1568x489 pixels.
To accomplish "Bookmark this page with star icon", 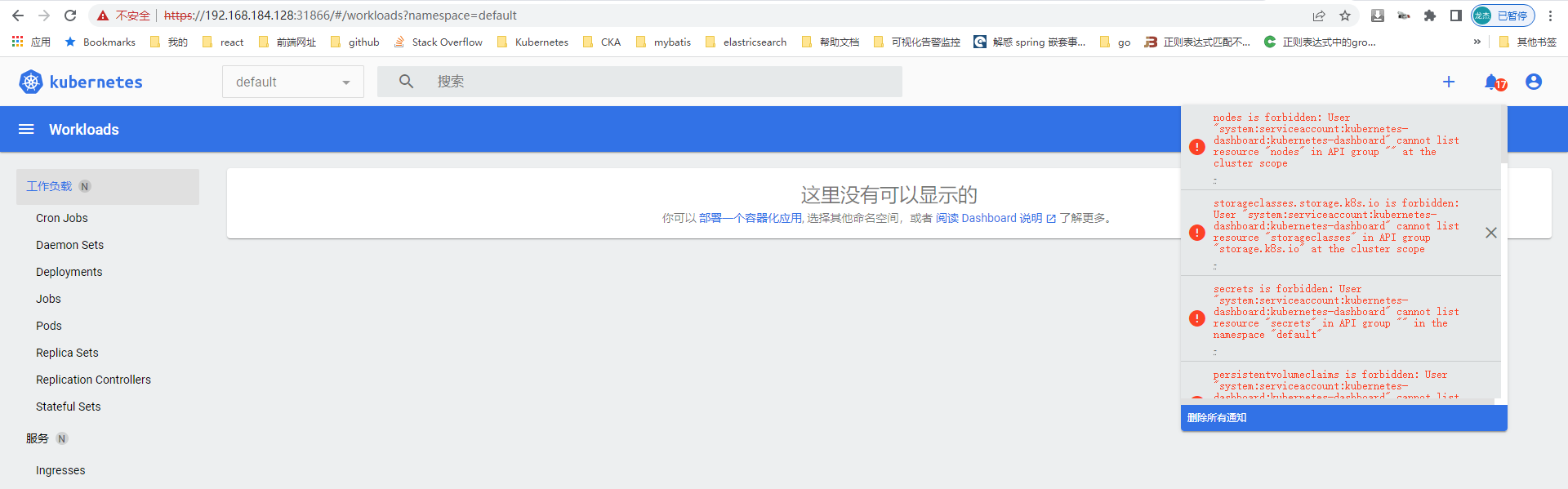I will 1345,16.
